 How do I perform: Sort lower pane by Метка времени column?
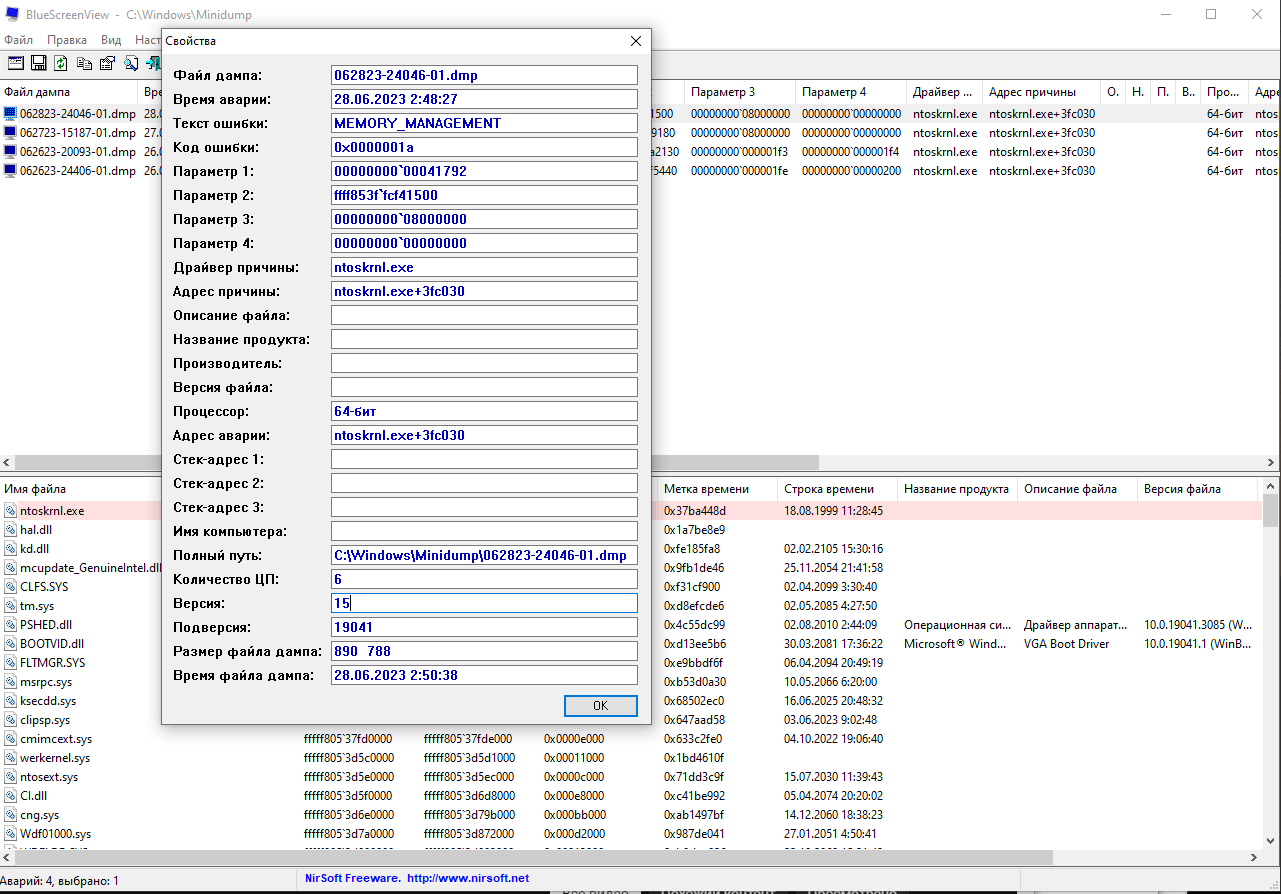tap(718, 489)
